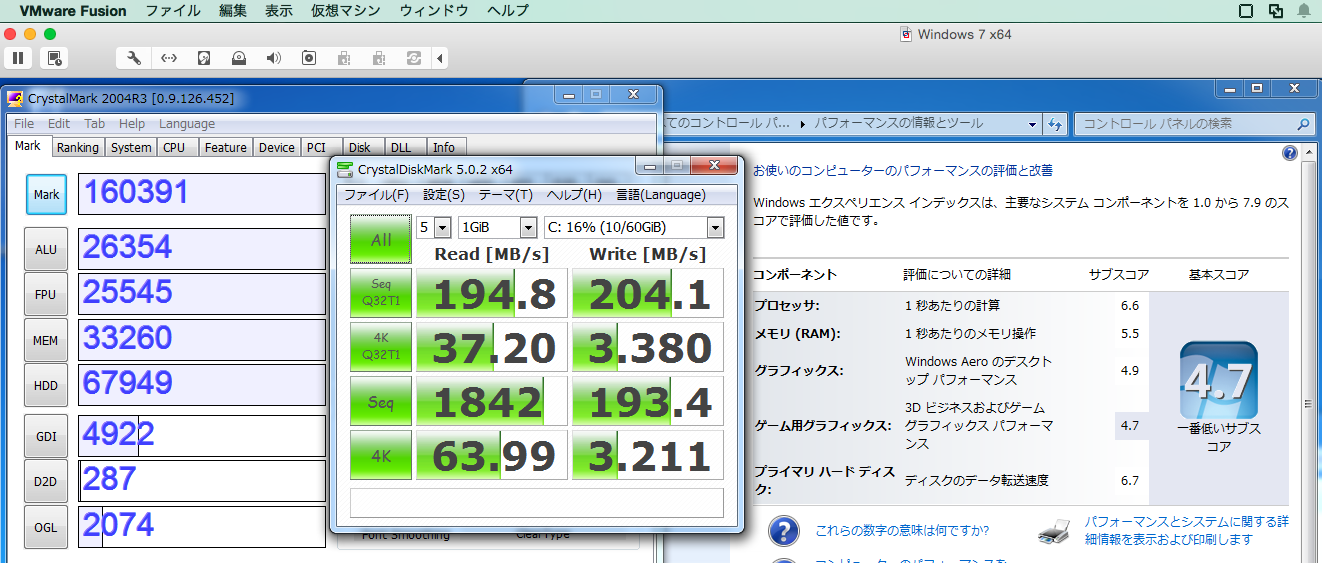This screenshot has height=563, width=1322.
Task: Open the 仮想マシン menu in macOS menu bar
Action: coord(346,11)
